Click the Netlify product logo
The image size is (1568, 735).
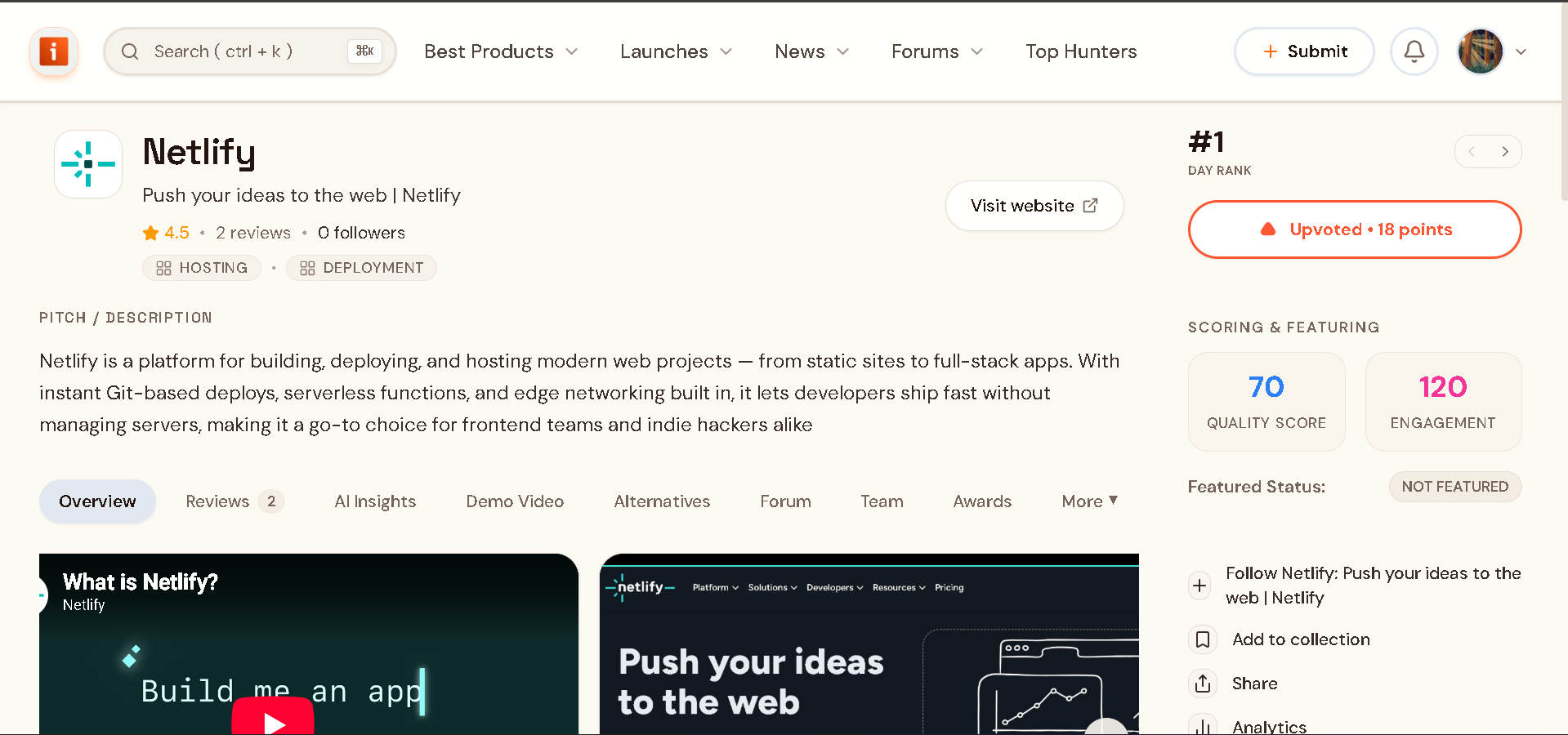pos(88,164)
